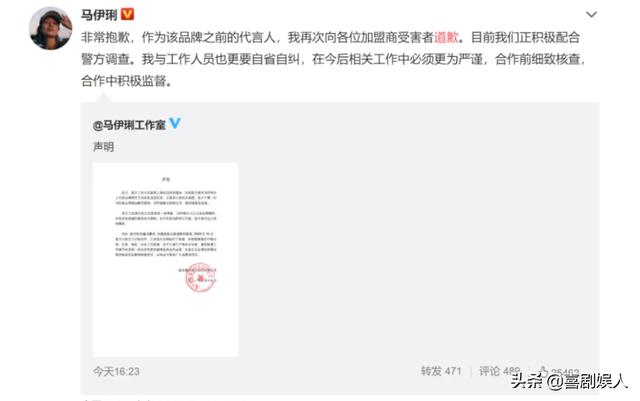The width and height of the screenshot is (640, 401).
Task: Click 评论 489 to view comments
Action: [499, 371]
